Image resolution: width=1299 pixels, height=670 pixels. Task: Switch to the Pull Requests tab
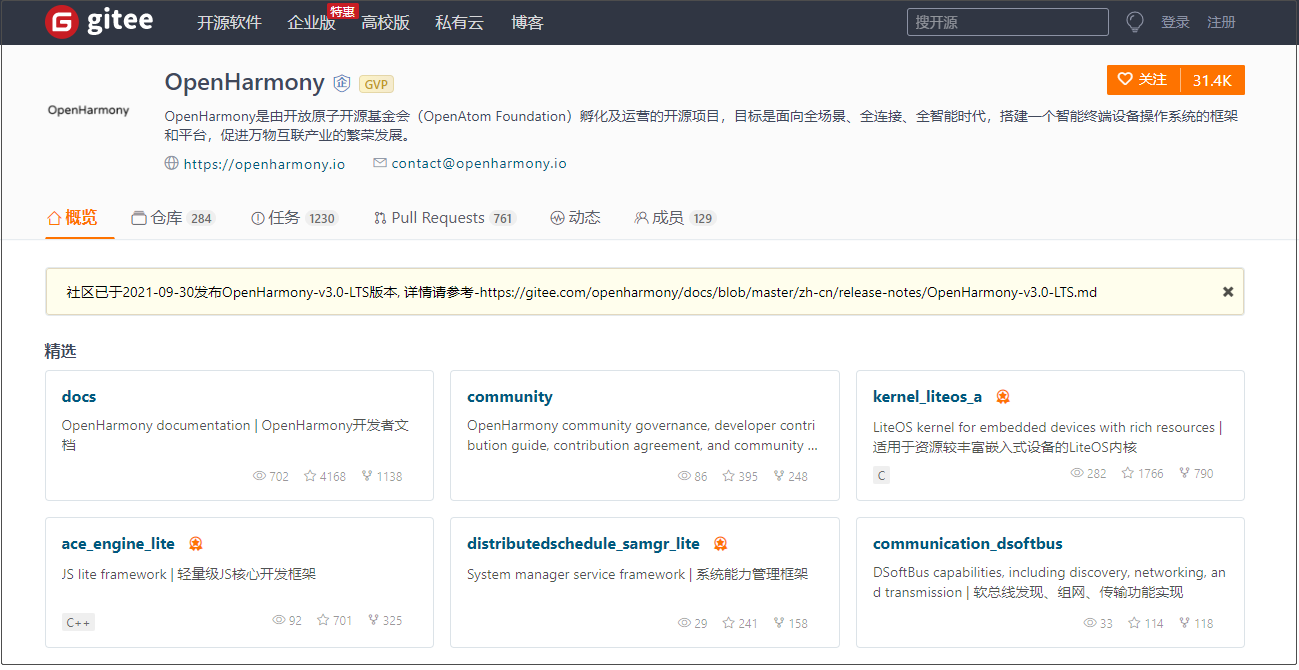(445, 218)
